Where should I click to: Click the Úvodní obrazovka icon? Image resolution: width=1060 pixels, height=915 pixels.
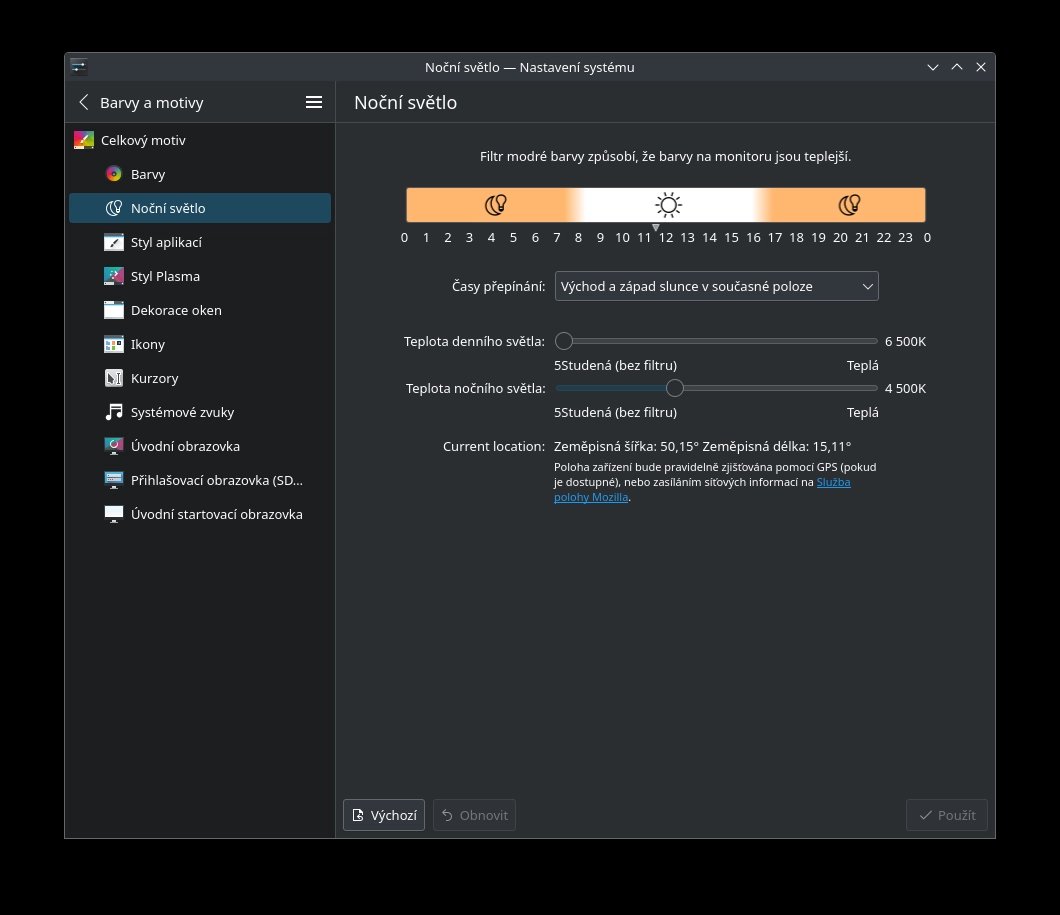114,446
